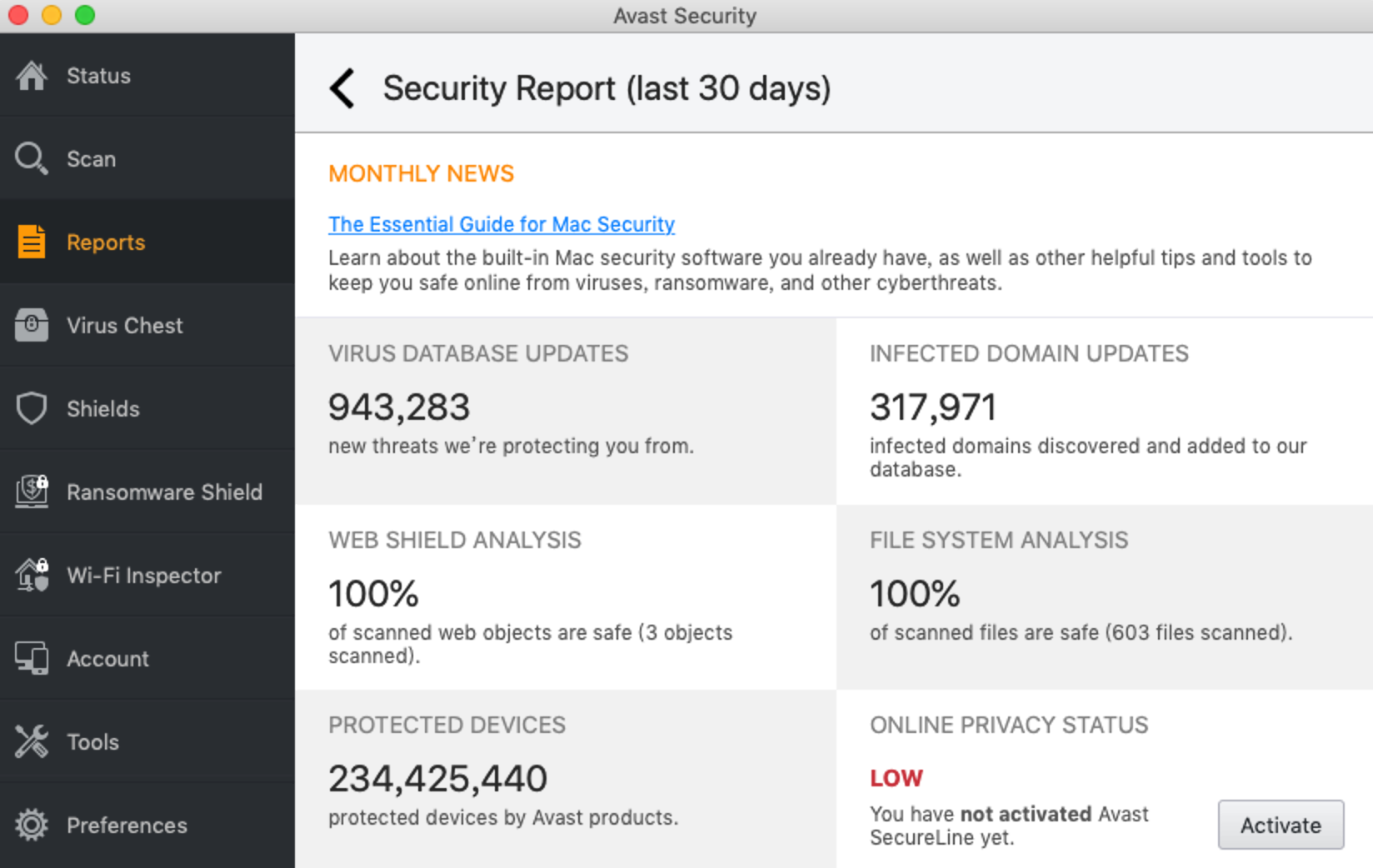Open The Essential Guide for Mac Security link
1373x868 pixels.
point(502,224)
